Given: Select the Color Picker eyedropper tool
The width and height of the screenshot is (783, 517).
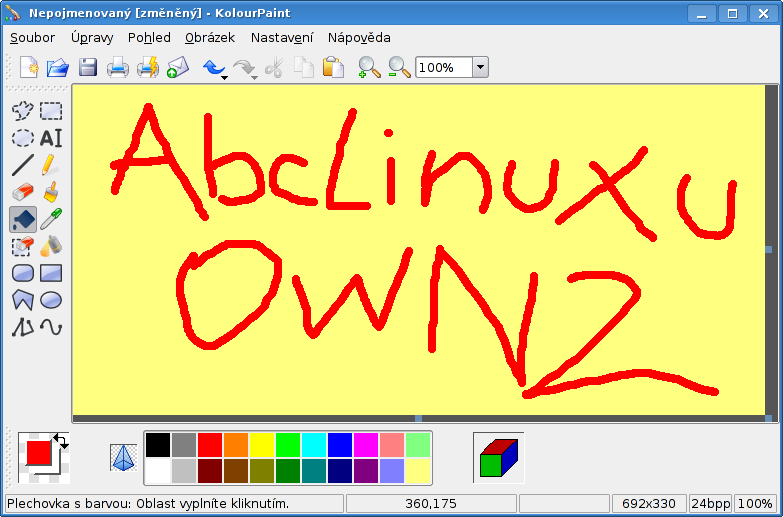Looking at the screenshot, I should tap(51, 219).
